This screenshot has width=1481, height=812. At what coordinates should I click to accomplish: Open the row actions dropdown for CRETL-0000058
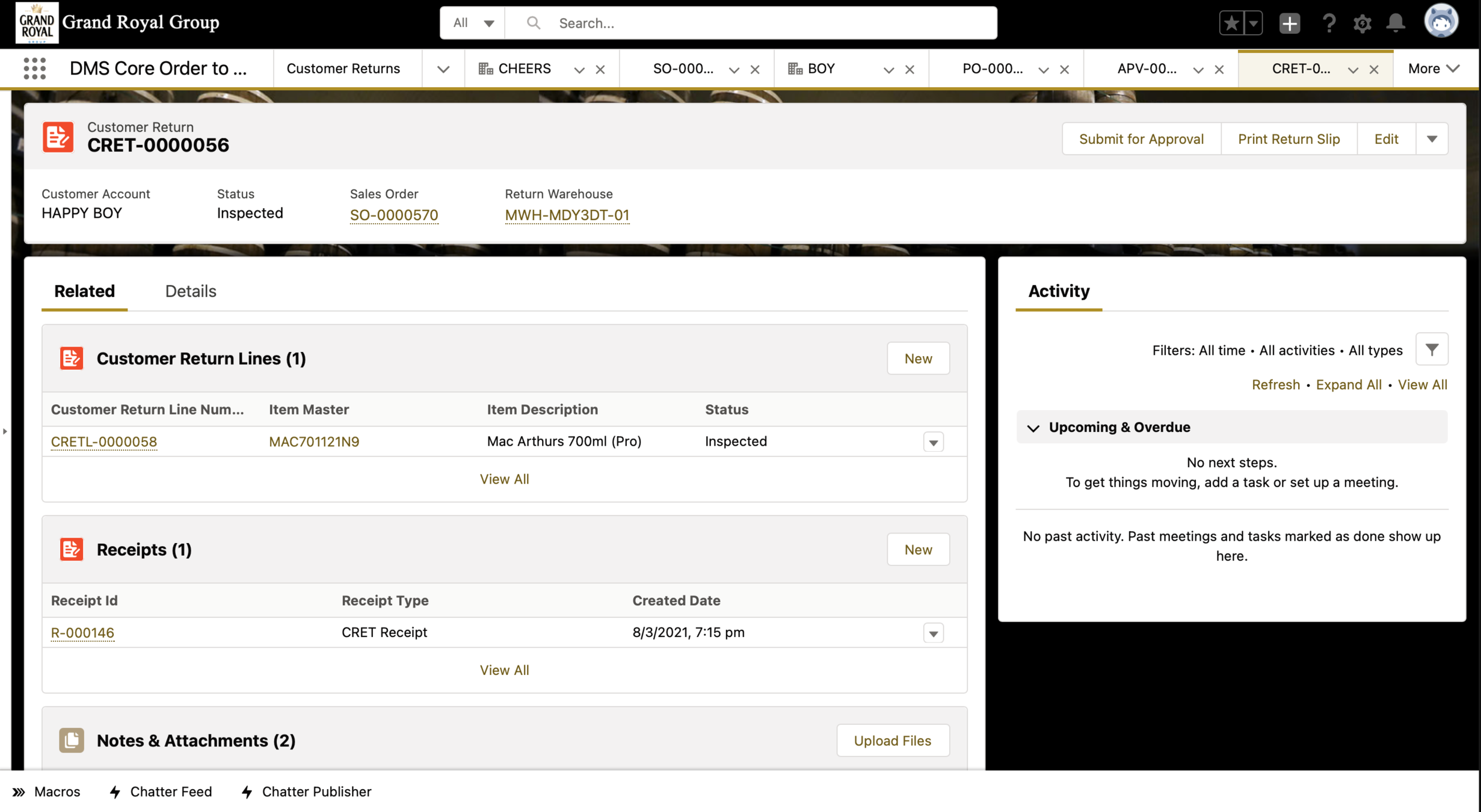coord(933,442)
